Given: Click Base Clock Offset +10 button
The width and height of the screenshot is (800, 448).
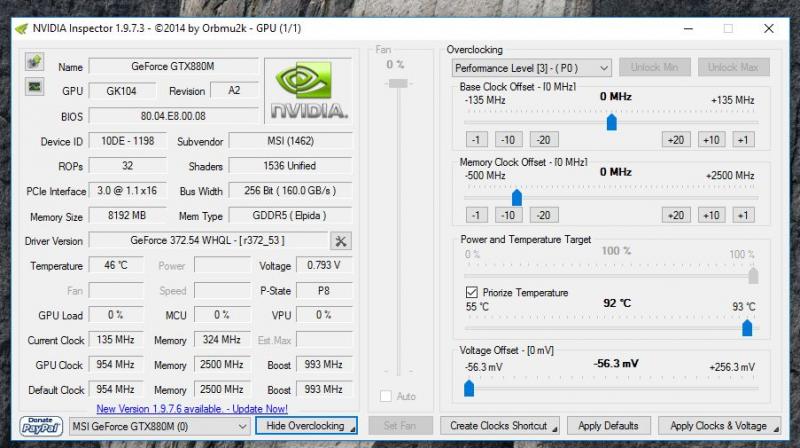Looking at the screenshot, I should point(711,140).
